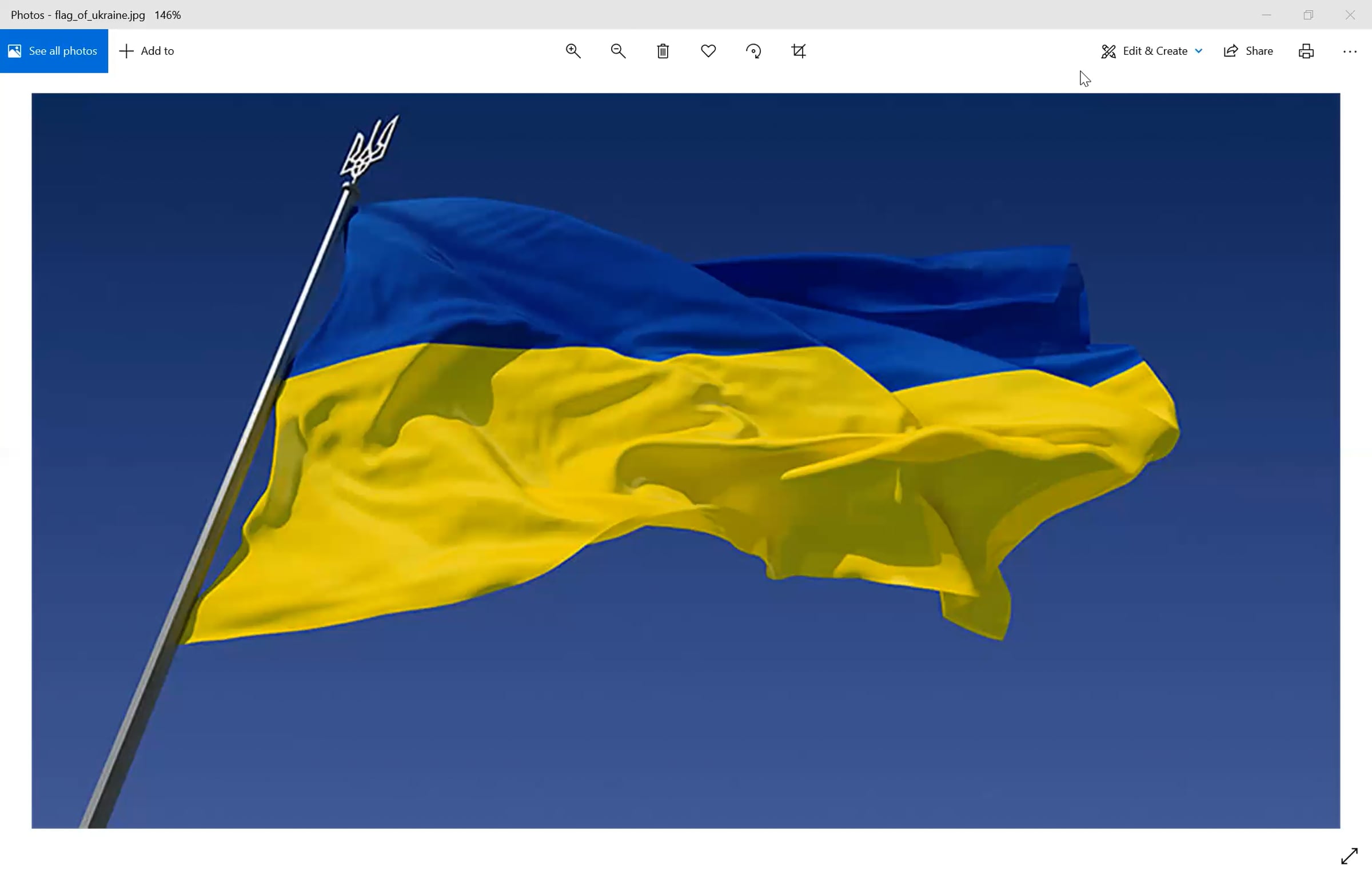
Task: Delete the photo with trash icon
Action: (663, 51)
